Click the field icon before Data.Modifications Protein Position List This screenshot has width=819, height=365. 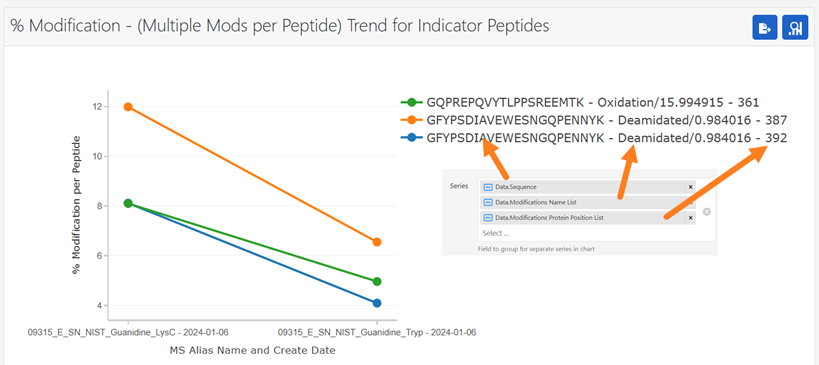point(488,218)
